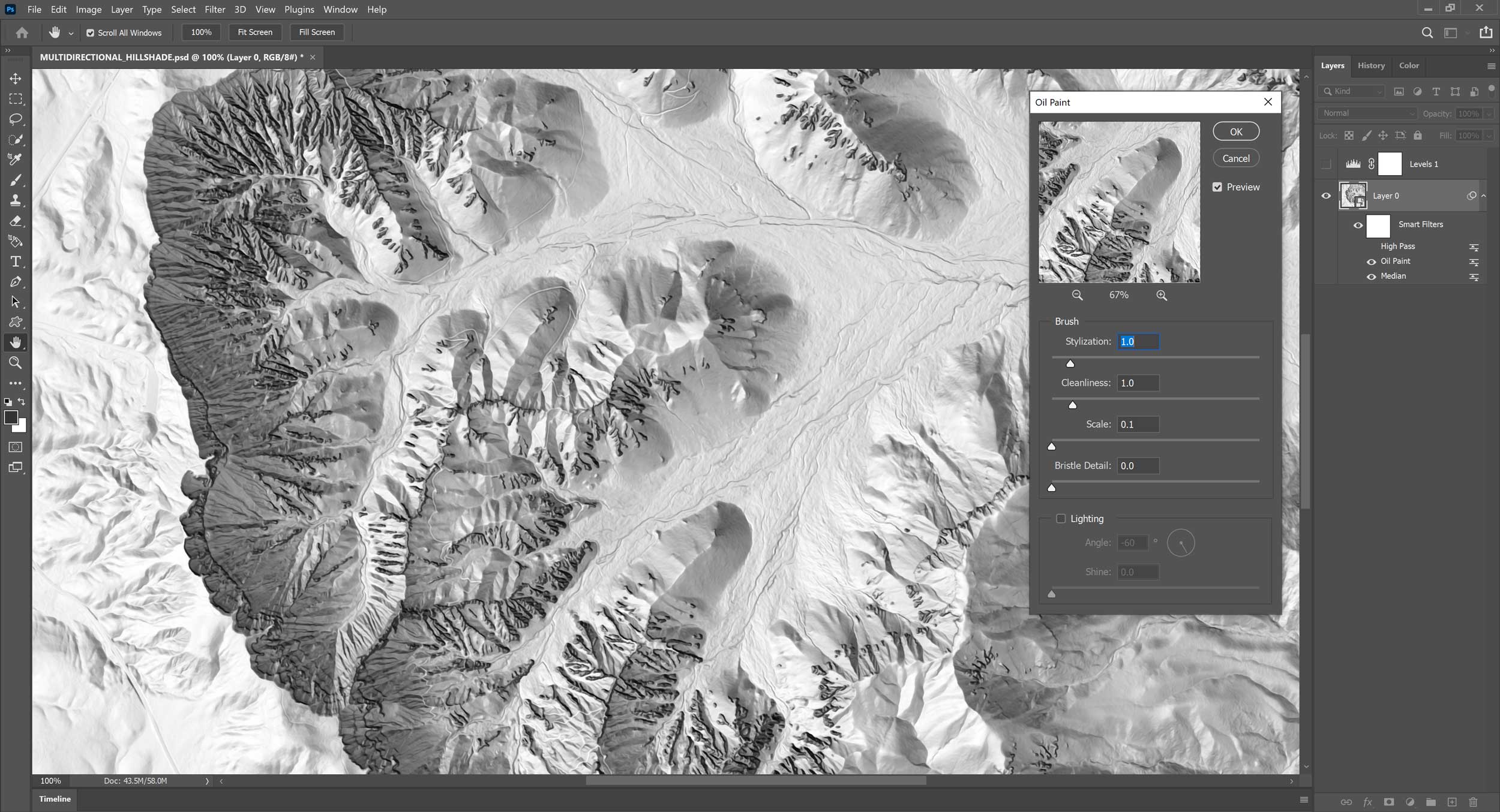Select the Horizontal Type tool
1500x812 pixels.
pyautogui.click(x=16, y=261)
